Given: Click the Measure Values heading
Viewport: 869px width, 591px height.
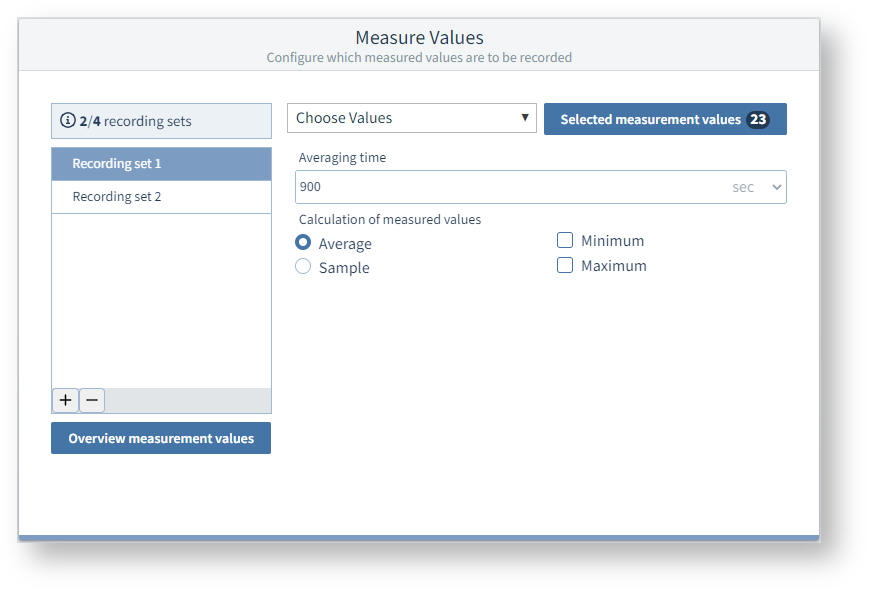Looking at the screenshot, I should (x=419, y=38).
